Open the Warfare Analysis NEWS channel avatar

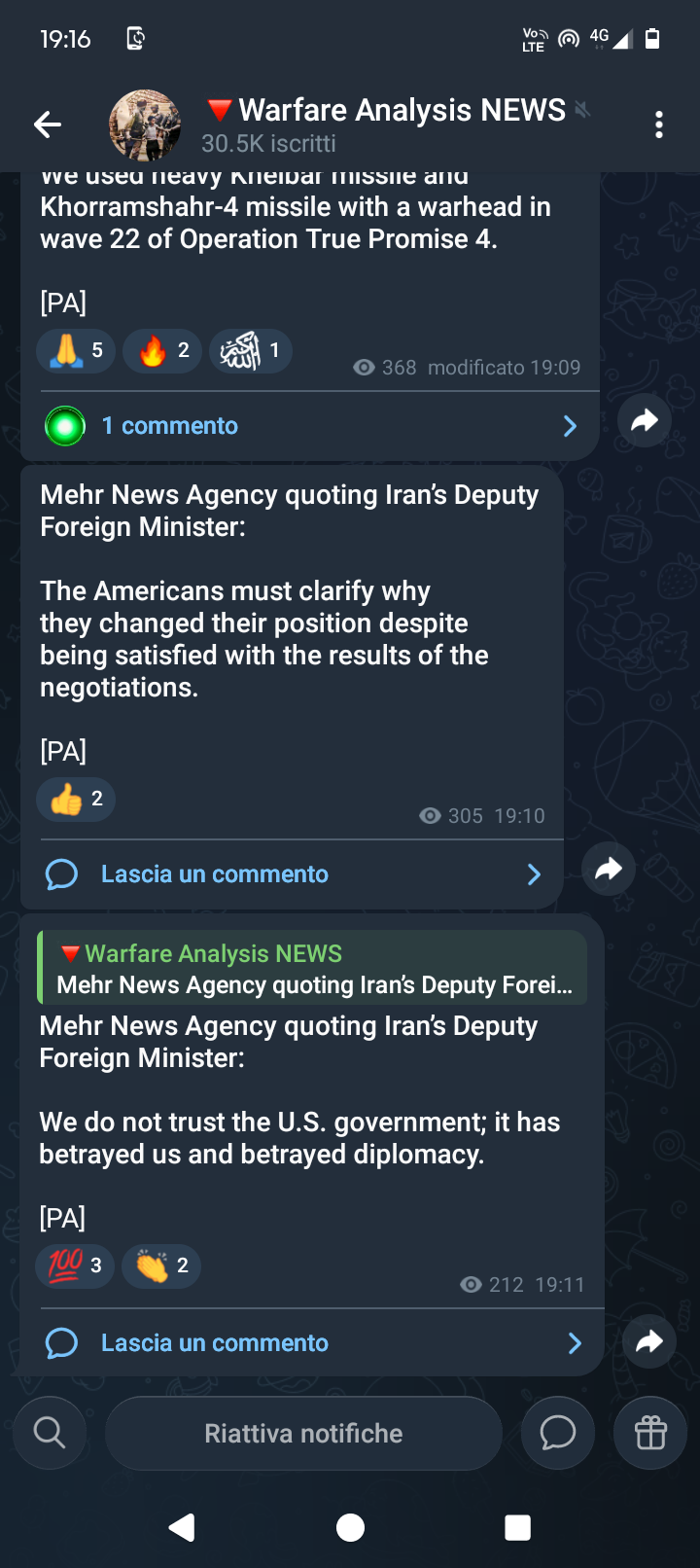pyautogui.click(x=145, y=125)
